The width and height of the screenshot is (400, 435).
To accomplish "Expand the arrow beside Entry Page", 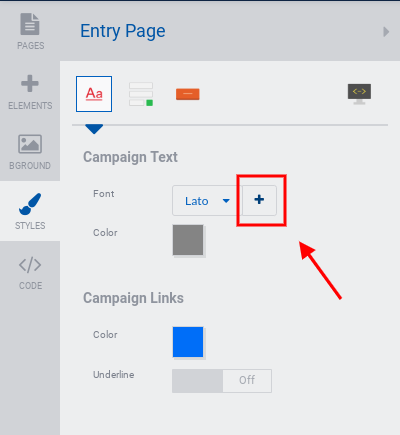I will 386,32.
